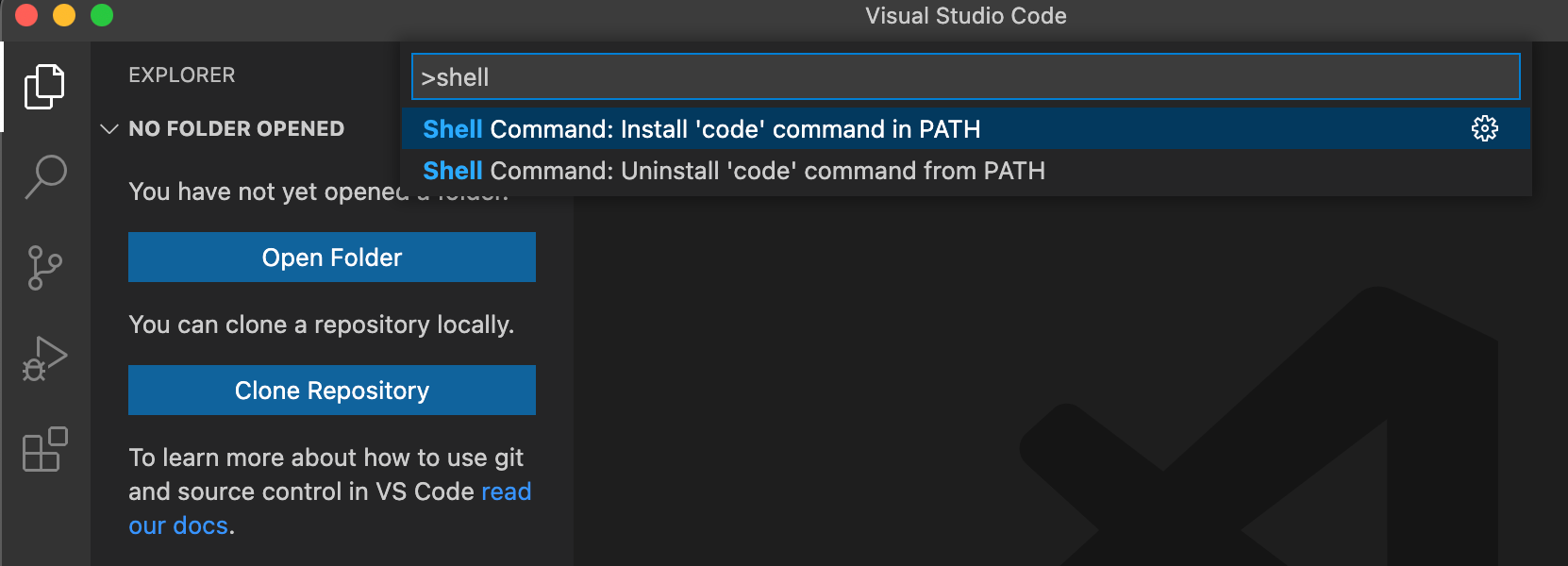Open the Extensions view icon

pyautogui.click(x=44, y=449)
